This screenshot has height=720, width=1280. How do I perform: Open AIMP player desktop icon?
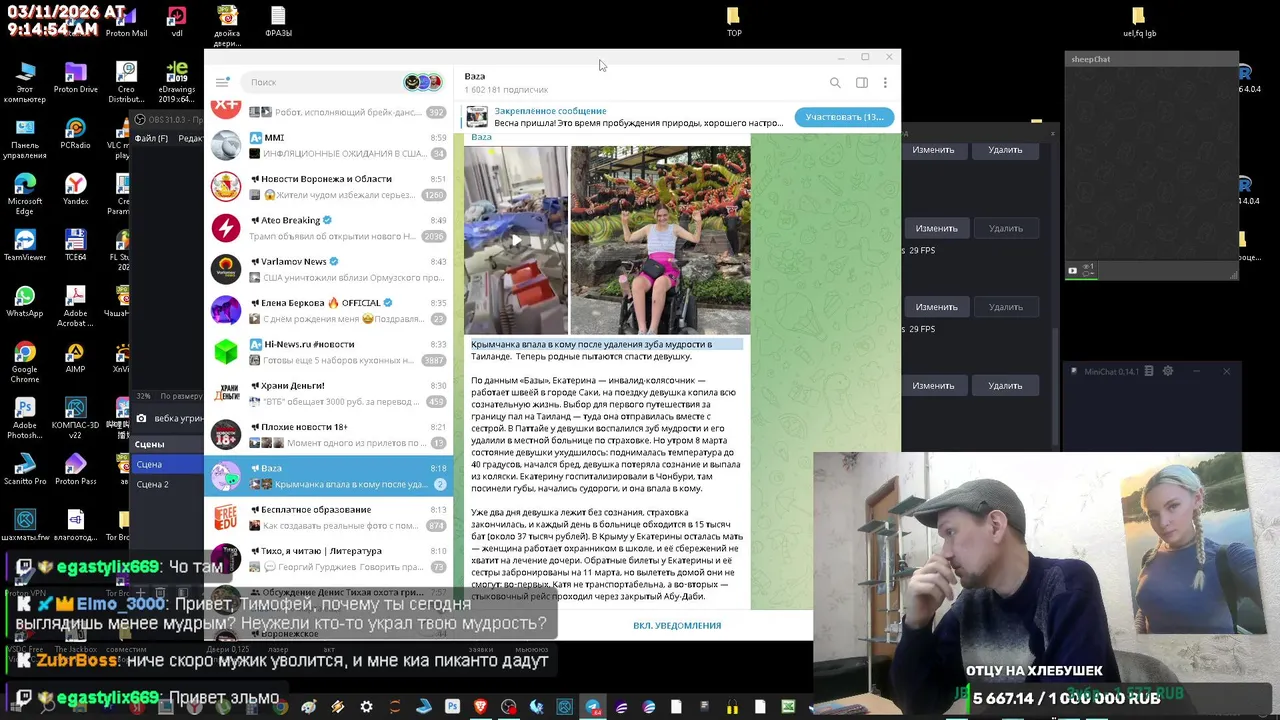click(x=75, y=358)
